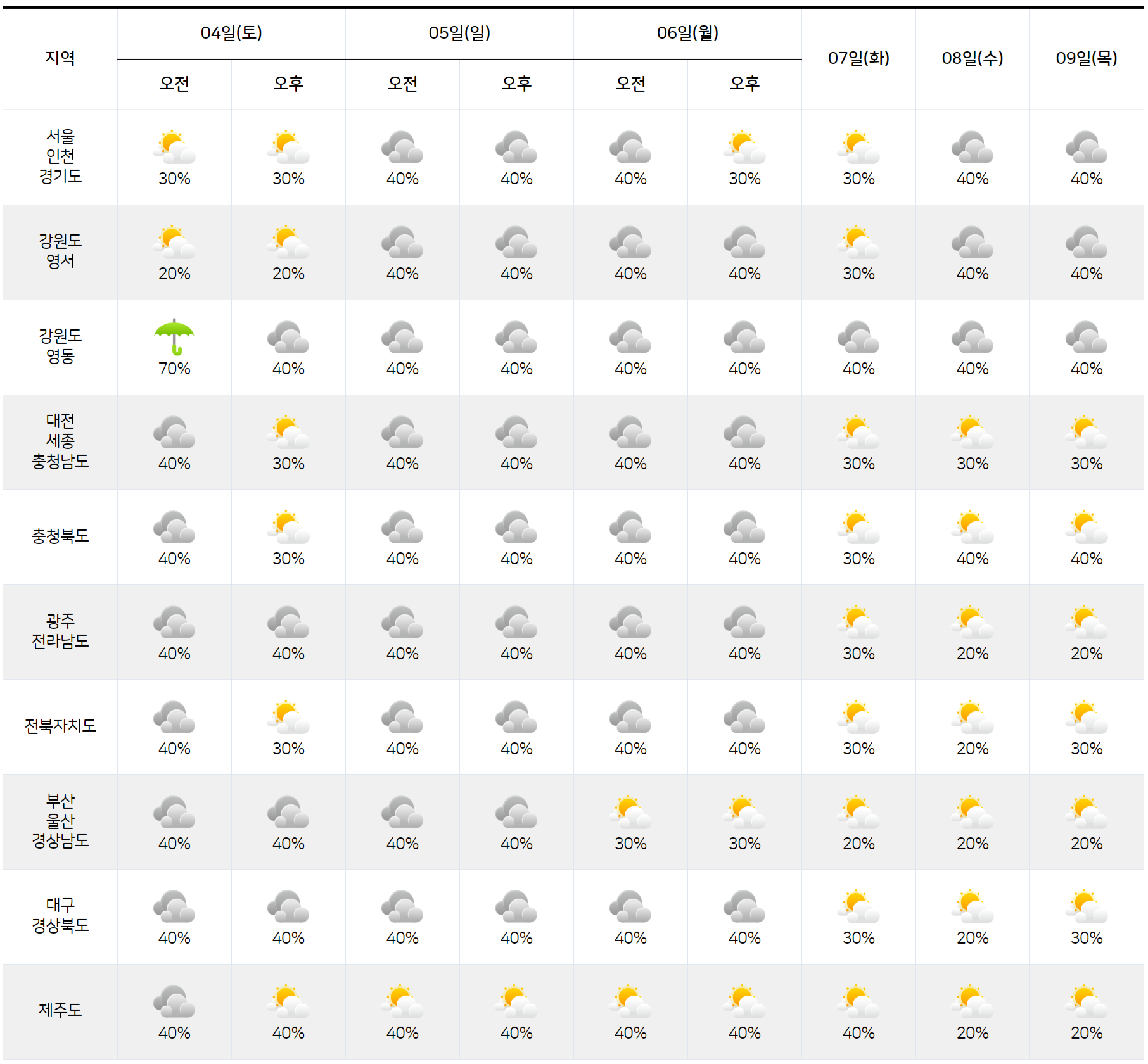
Task: Click 20% value for 전북자치도 08일
Action: pos(973,749)
